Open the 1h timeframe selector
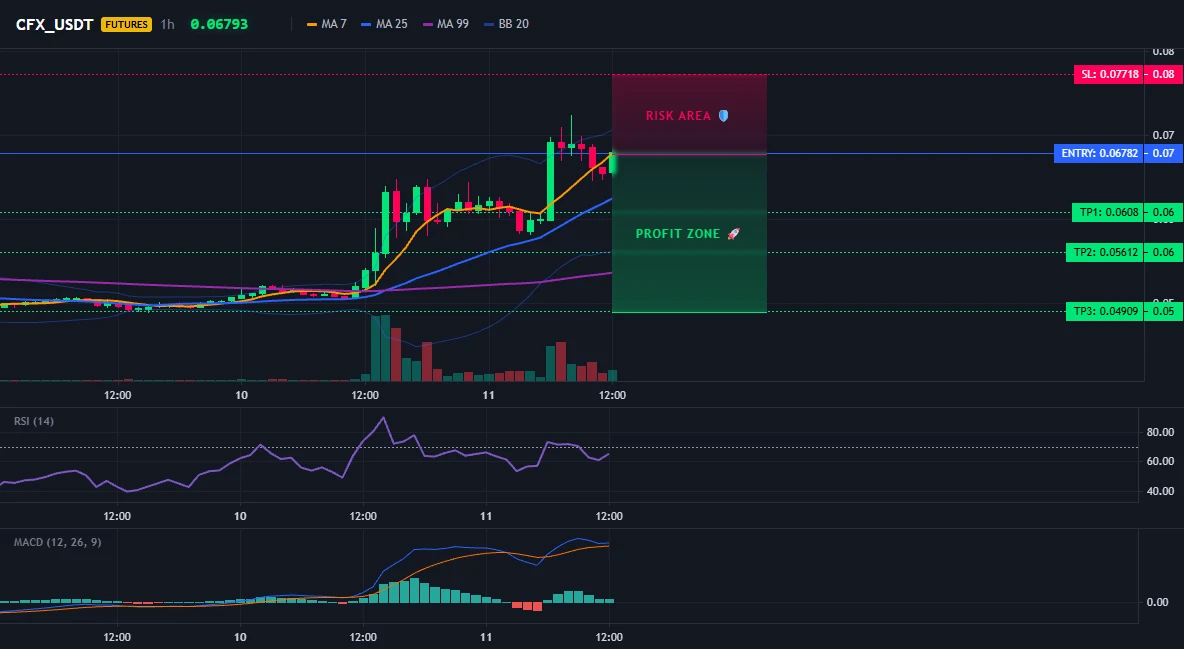The width and height of the screenshot is (1184, 649). pos(167,24)
